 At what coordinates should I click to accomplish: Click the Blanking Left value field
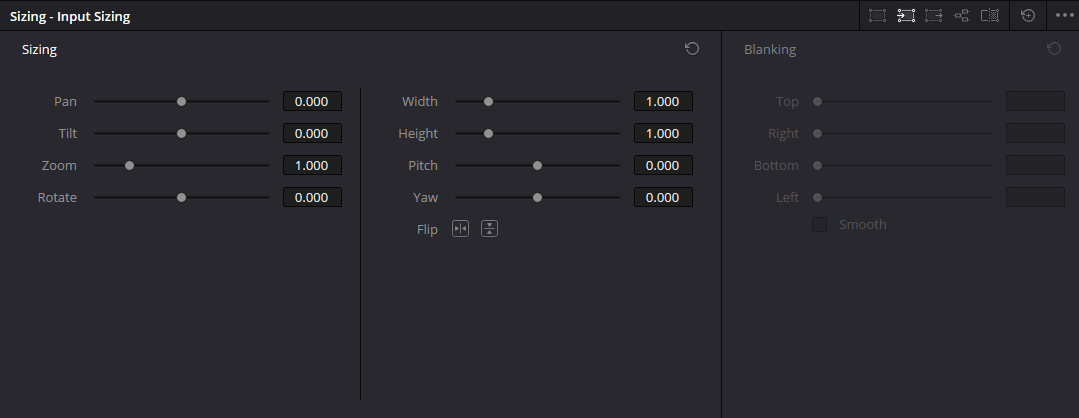tap(1036, 198)
